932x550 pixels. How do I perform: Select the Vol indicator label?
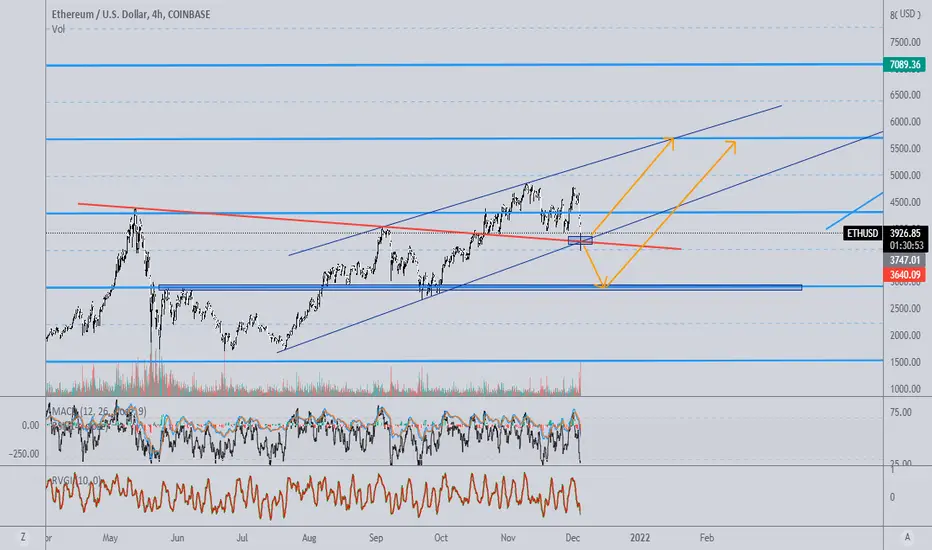tap(58, 29)
